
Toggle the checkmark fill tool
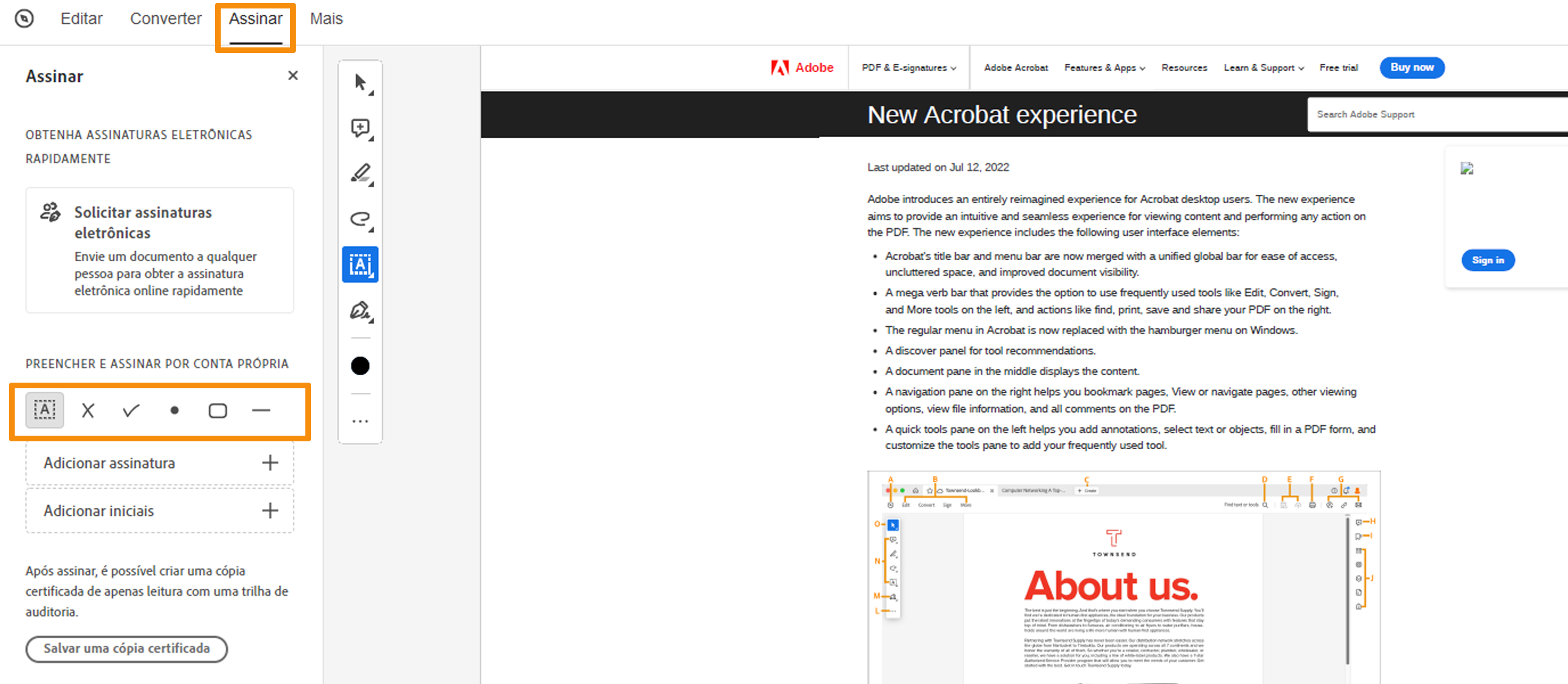[131, 411]
